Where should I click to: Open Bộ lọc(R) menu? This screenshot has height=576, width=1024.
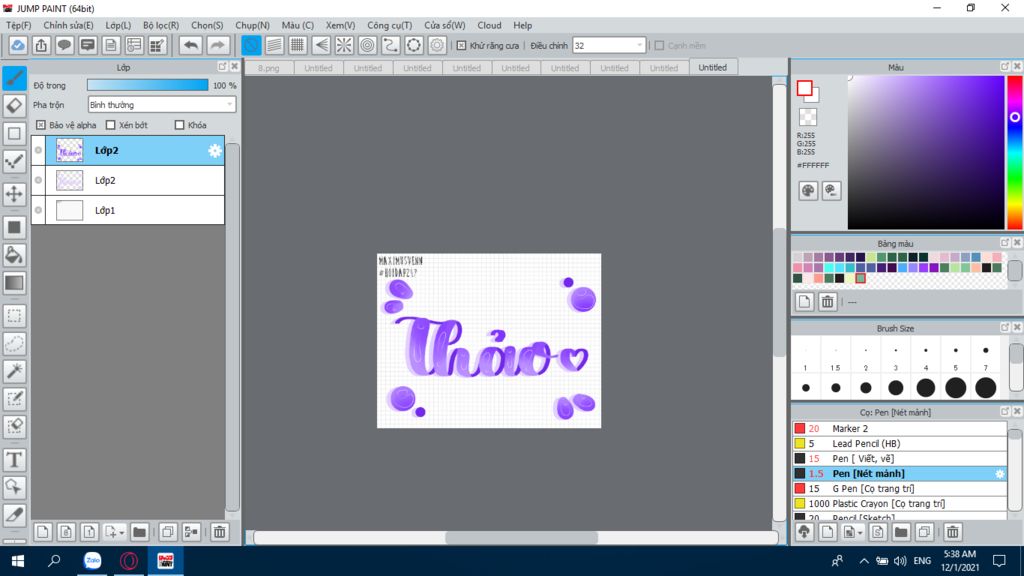tap(161, 25)
